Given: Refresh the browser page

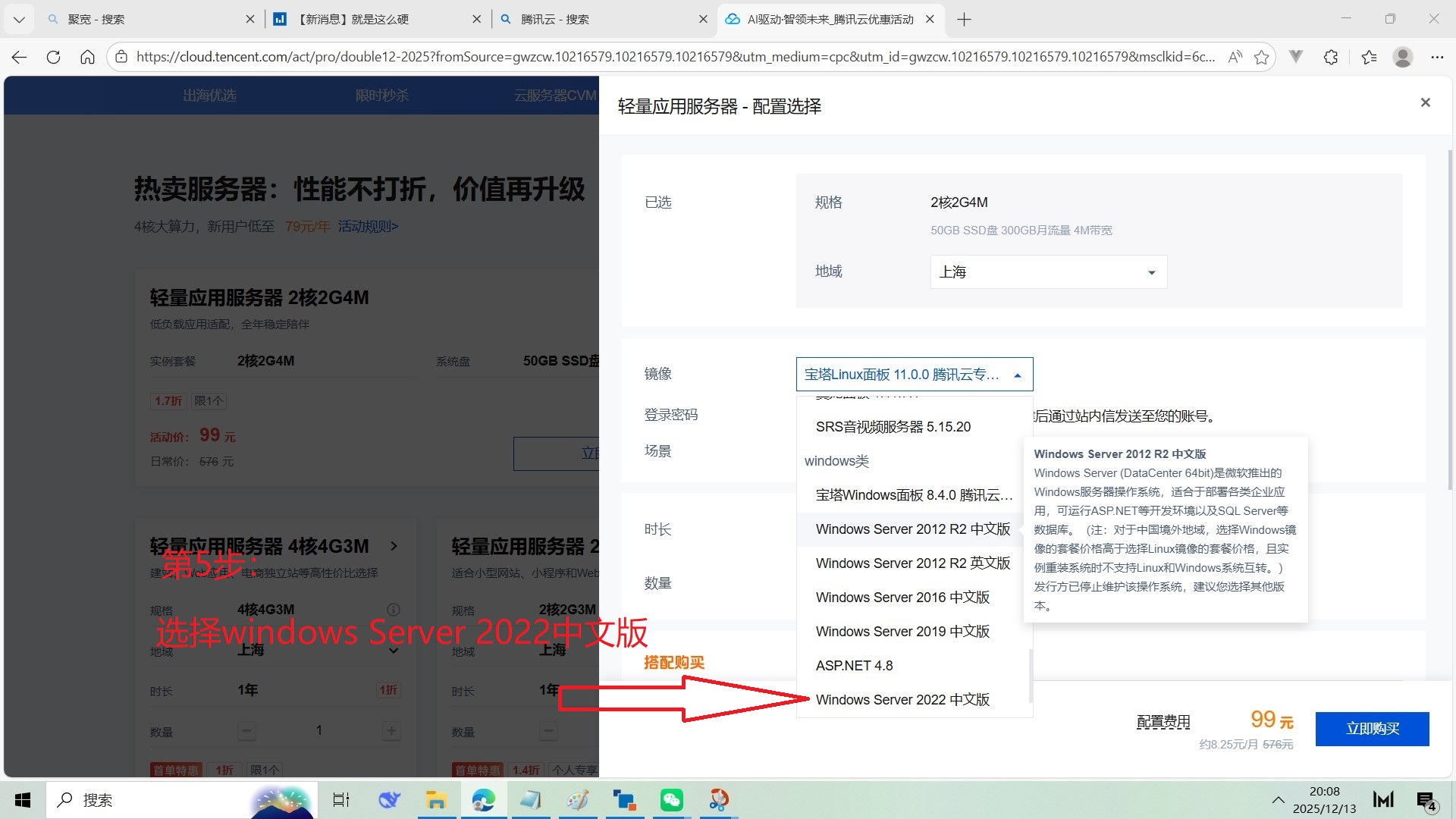Looking at the screenshot, I should pos(53,57).
